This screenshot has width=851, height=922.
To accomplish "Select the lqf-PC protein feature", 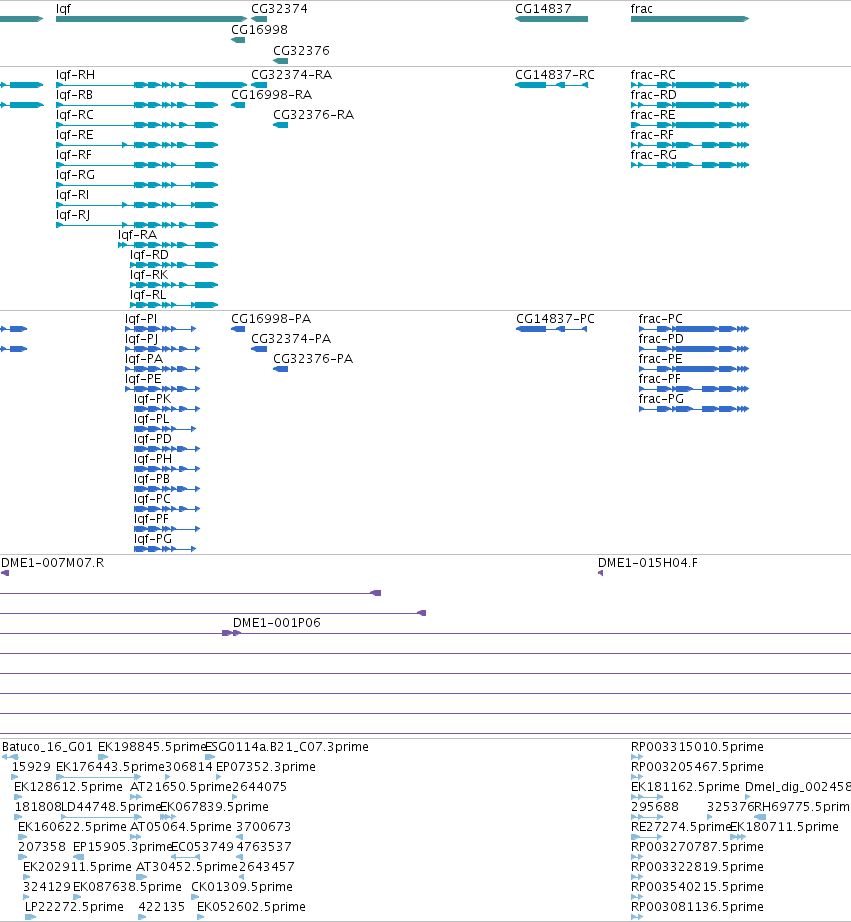I will 167,509.
